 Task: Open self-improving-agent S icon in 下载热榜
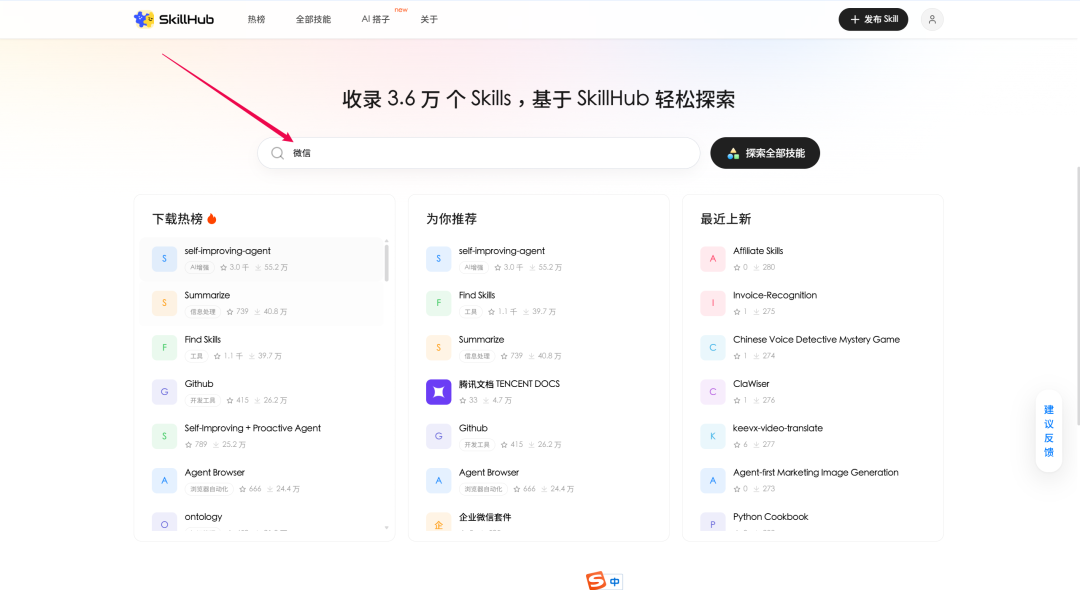tap(164, 259)
